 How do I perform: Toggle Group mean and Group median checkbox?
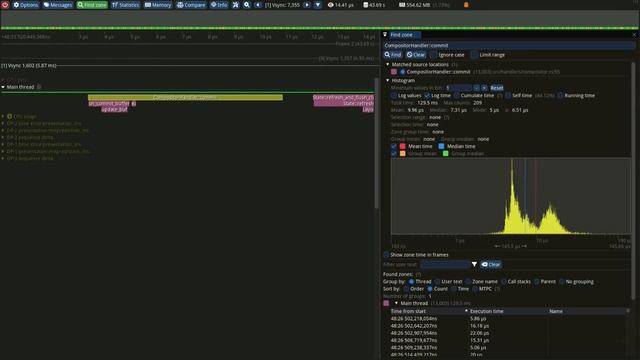394,153
